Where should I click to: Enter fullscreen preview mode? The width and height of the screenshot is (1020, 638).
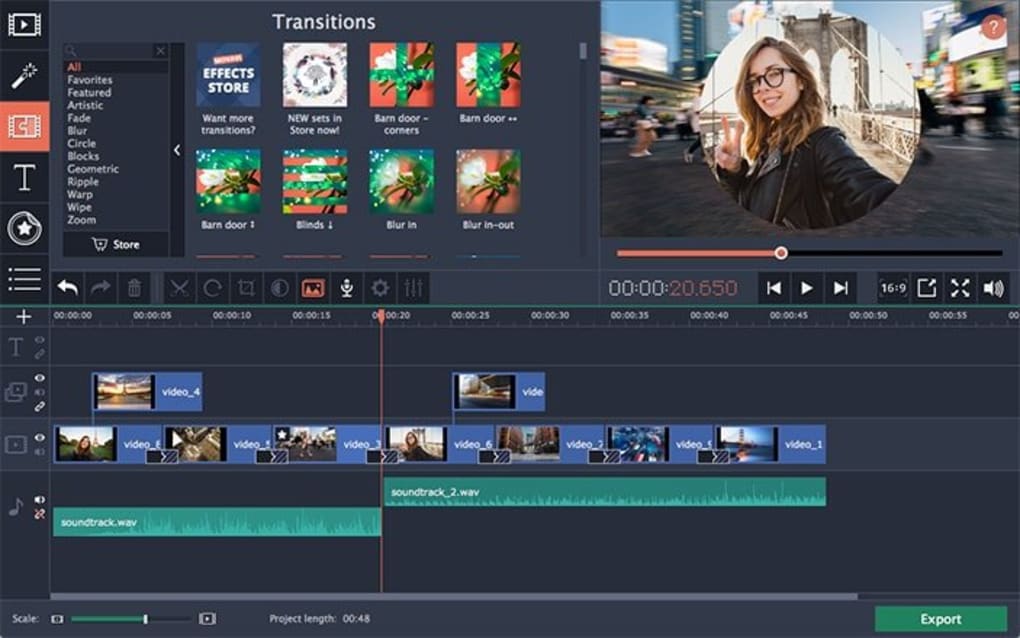tap(959, 288)
